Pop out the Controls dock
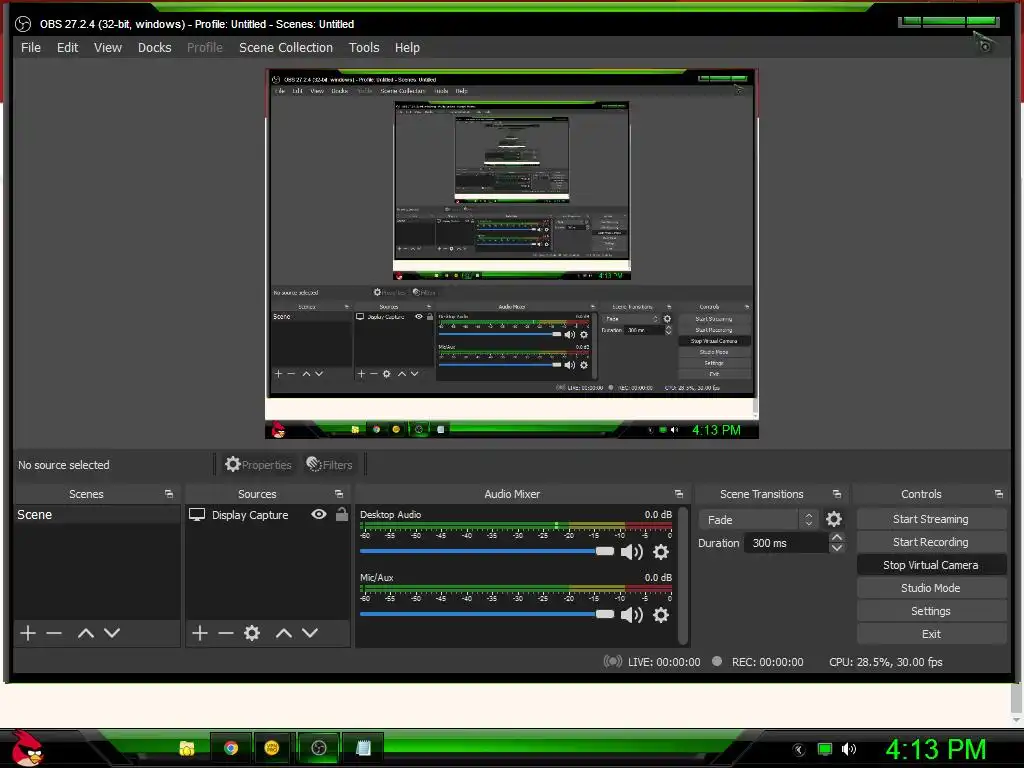Viewport: 1024px width, 768px height. [x=999, y=494]
